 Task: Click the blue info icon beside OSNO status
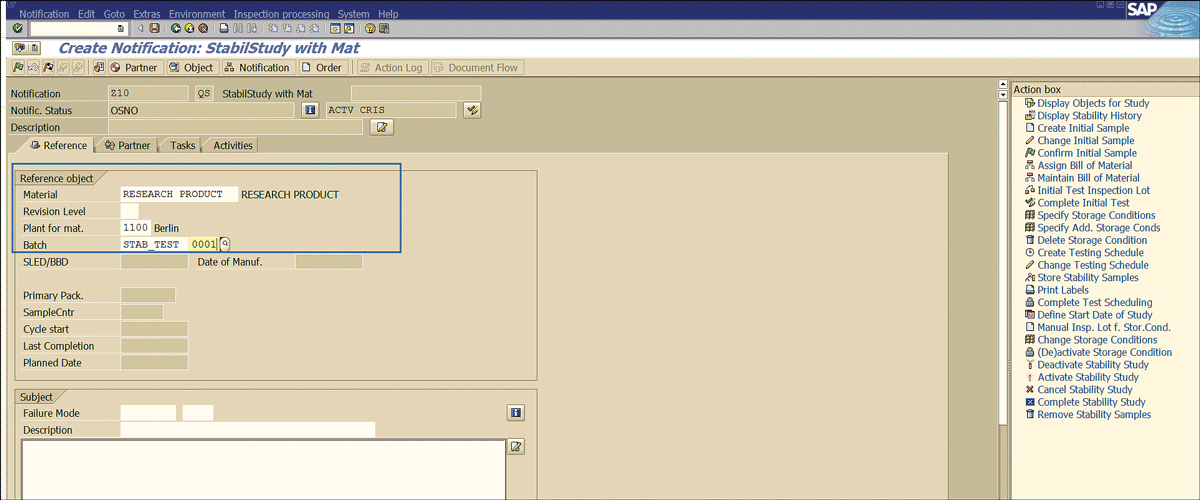[311, 110]
